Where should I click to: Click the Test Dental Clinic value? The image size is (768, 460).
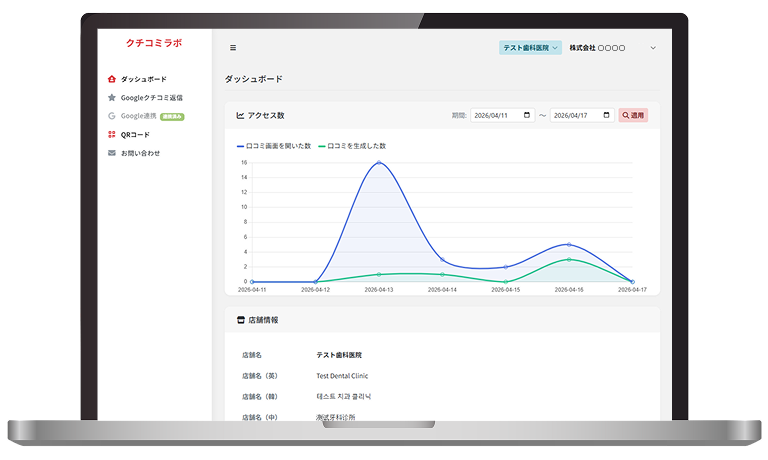[342, 376]
